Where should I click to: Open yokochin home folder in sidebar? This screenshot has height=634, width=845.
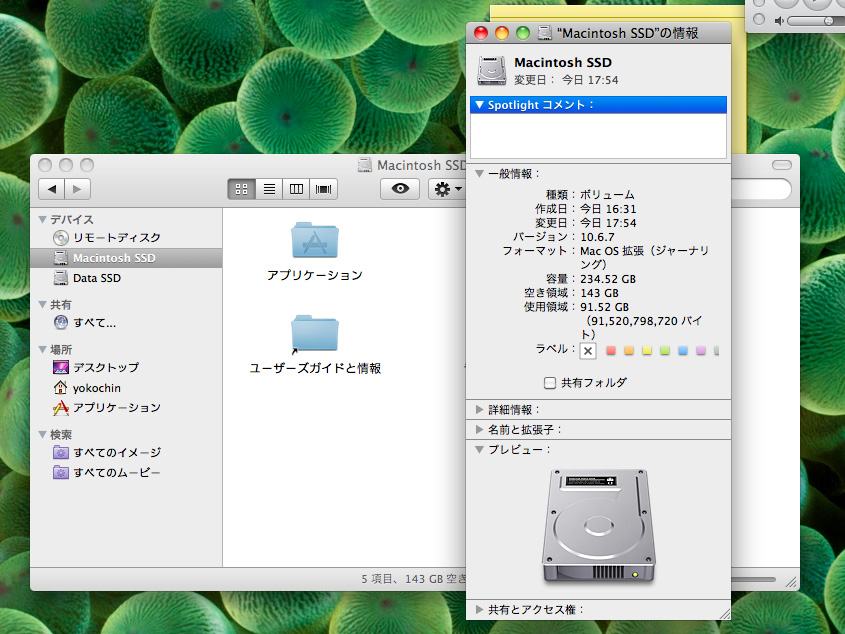coord(126,388)
